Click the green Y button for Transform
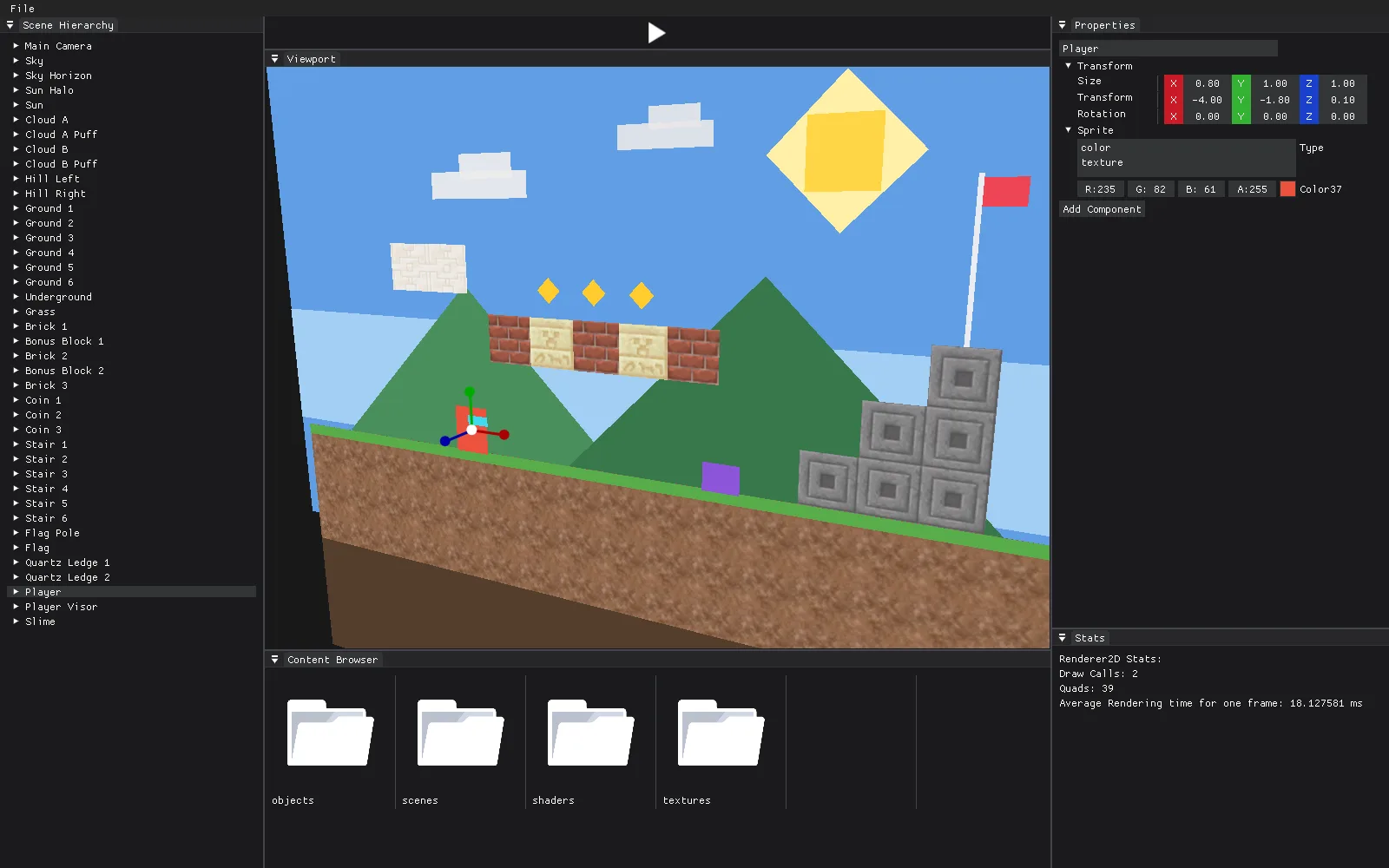 point(1241,100)
